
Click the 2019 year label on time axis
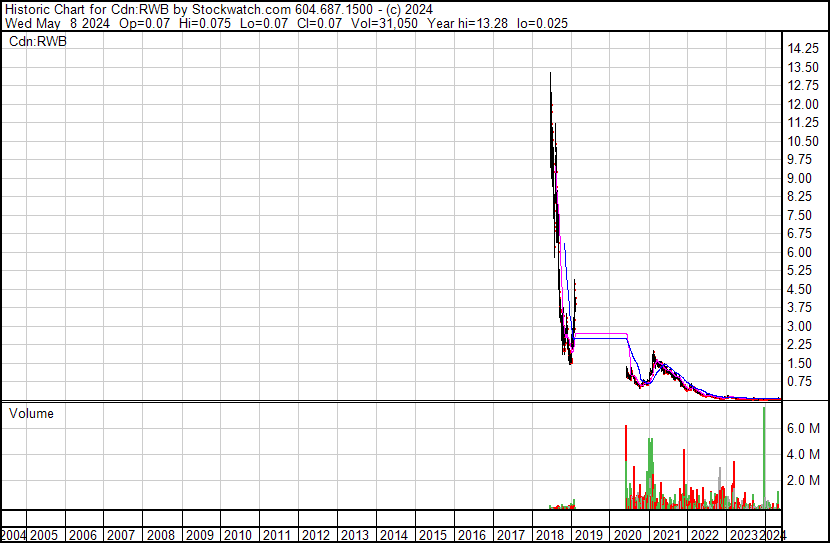[x=589, y=535]
